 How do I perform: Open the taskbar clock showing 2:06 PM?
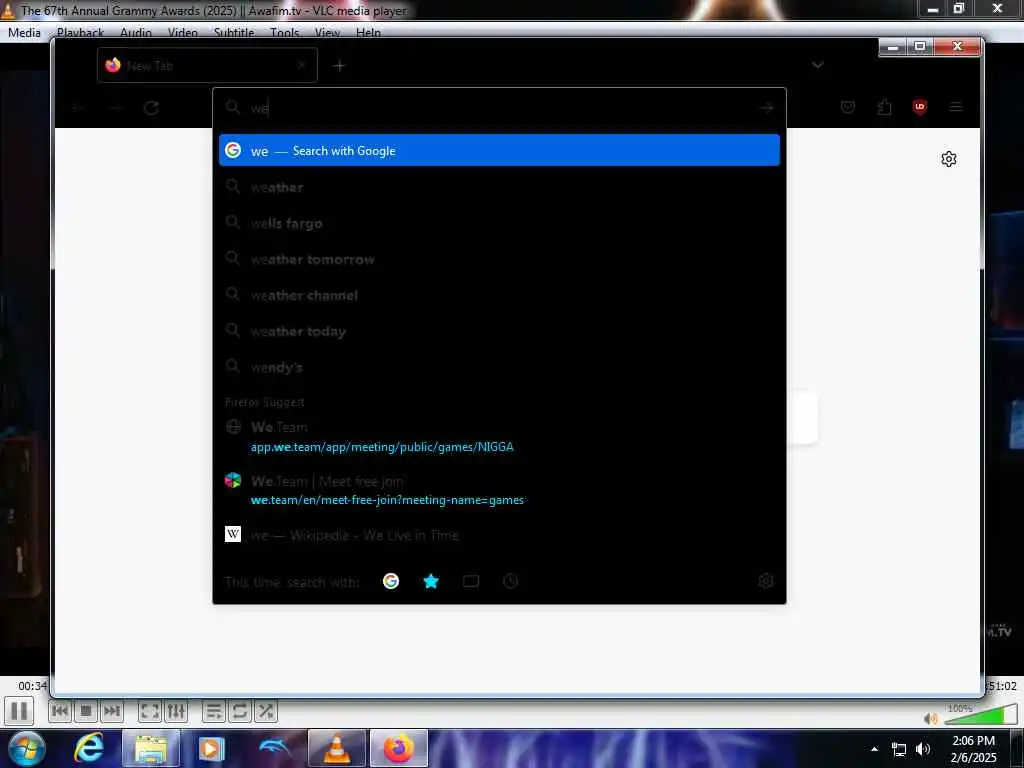point(973,749)
